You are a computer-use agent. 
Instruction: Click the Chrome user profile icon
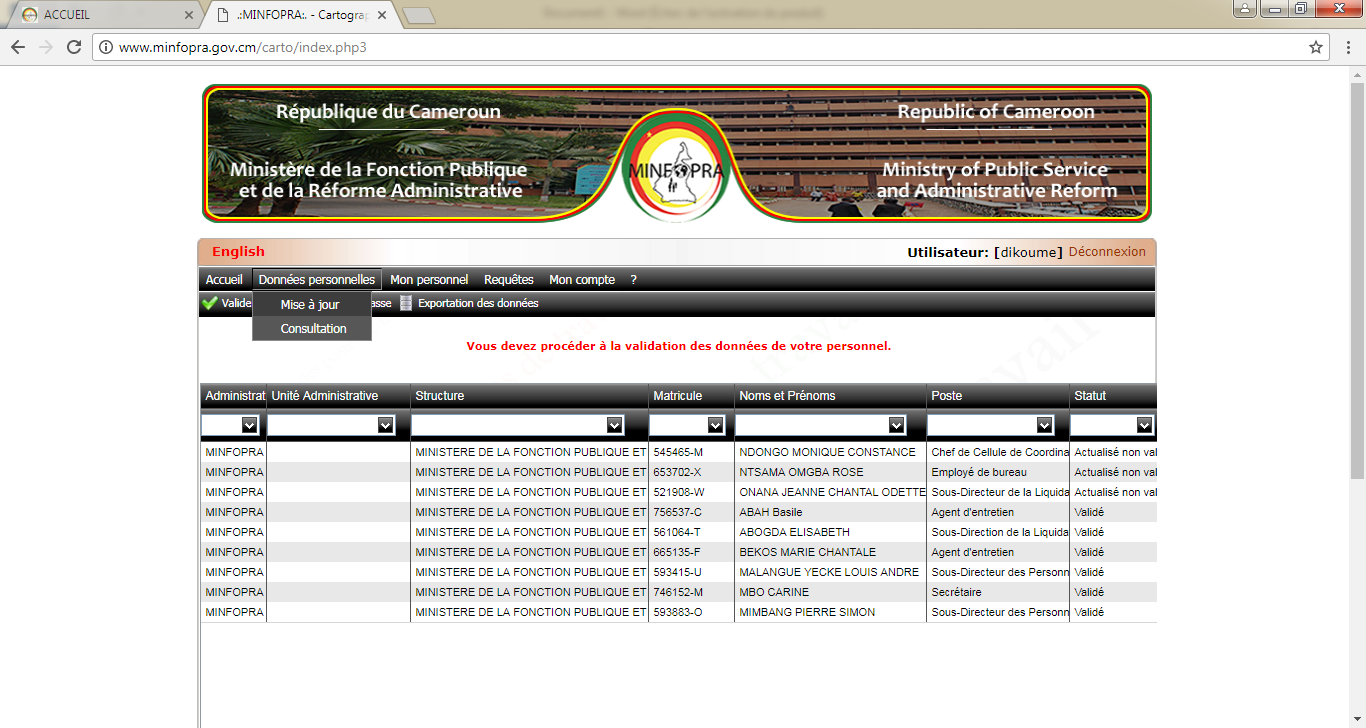tap(1245, 9)
